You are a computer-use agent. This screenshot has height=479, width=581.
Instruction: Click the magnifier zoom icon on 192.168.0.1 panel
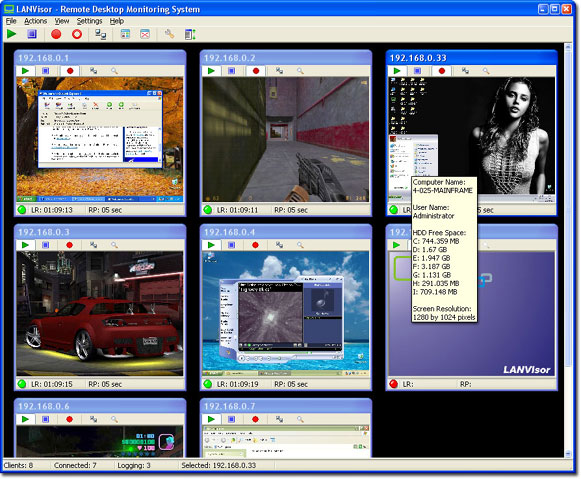114,70
